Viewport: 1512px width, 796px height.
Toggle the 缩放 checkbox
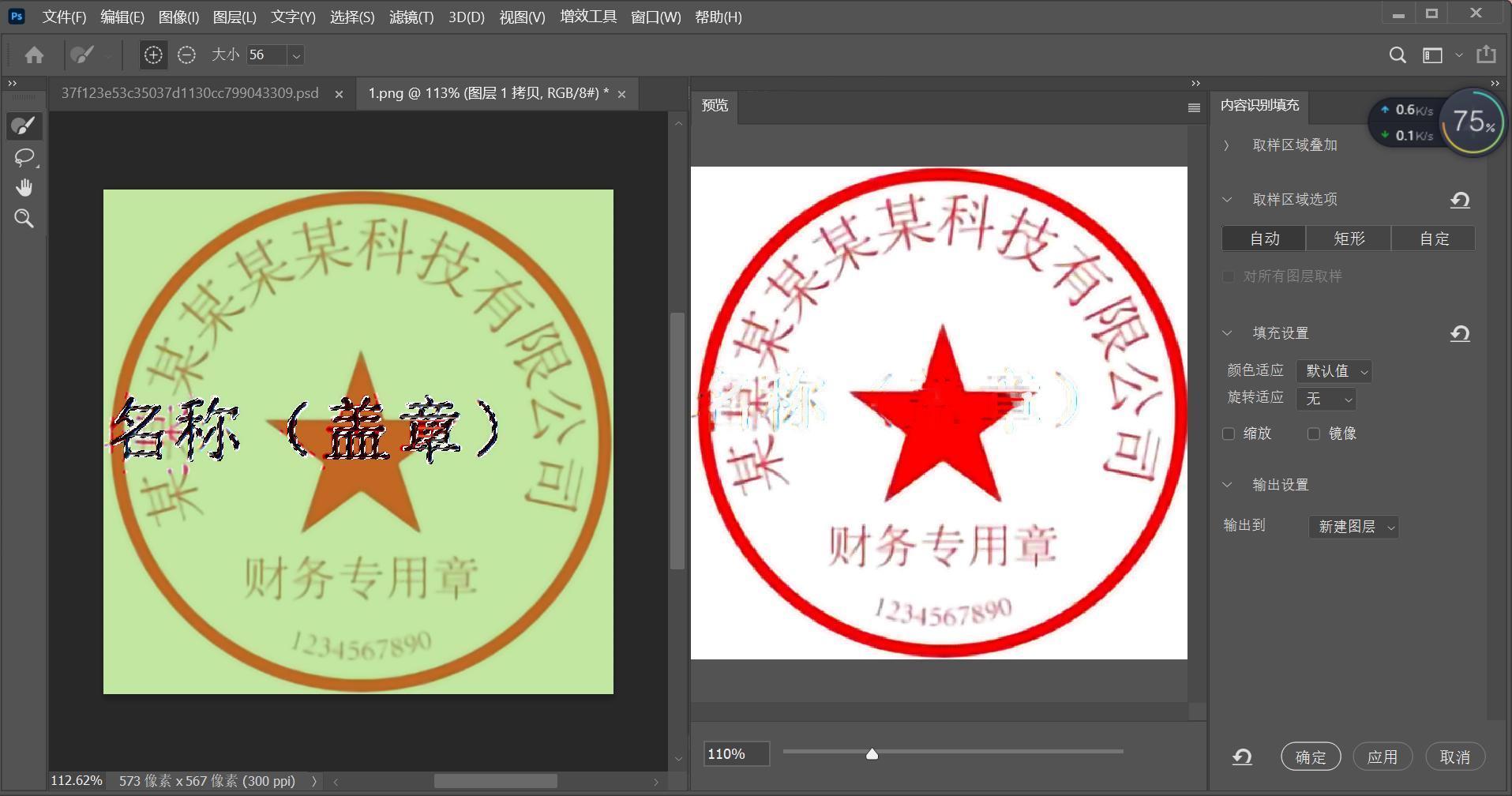point(1229,434)
